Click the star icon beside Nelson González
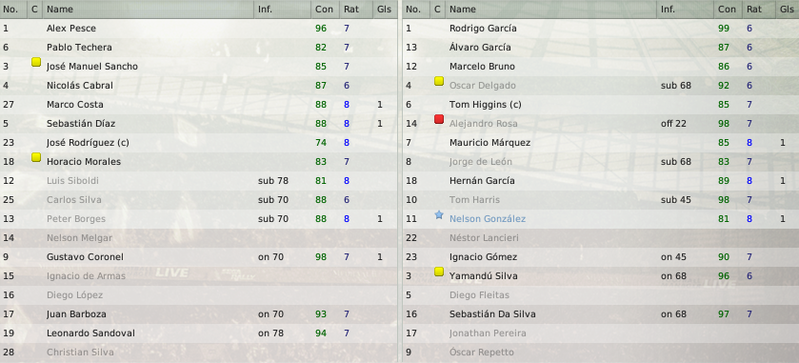799x363 pixels. 439,215
